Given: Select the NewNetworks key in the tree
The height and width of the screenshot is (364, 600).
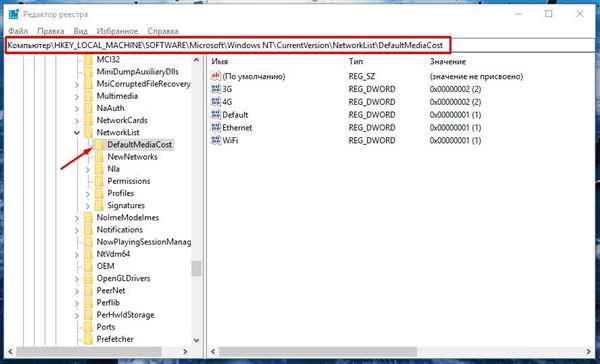Looking at the screenshot, I should 132,157.
